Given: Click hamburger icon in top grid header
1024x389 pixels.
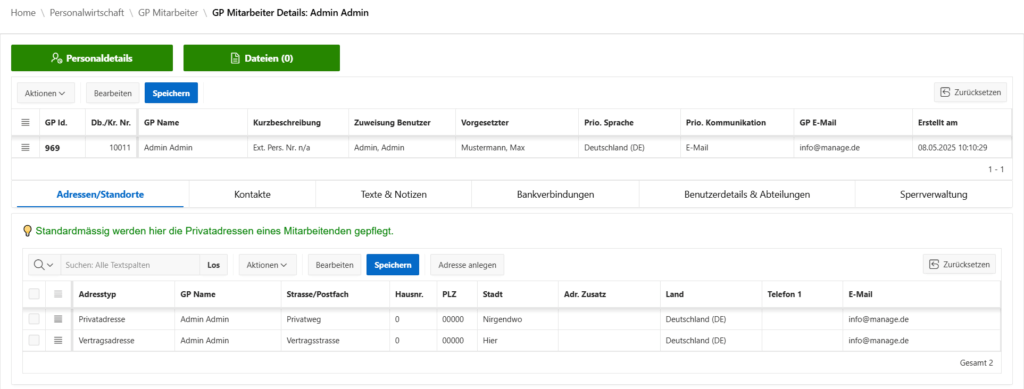Looking at the screenshot, I should pyautogui.click(x=25, y=122).
